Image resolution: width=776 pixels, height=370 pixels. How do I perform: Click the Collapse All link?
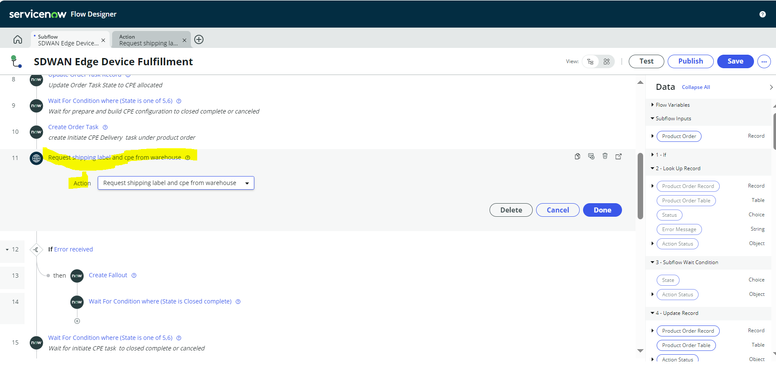click(696, 87)
